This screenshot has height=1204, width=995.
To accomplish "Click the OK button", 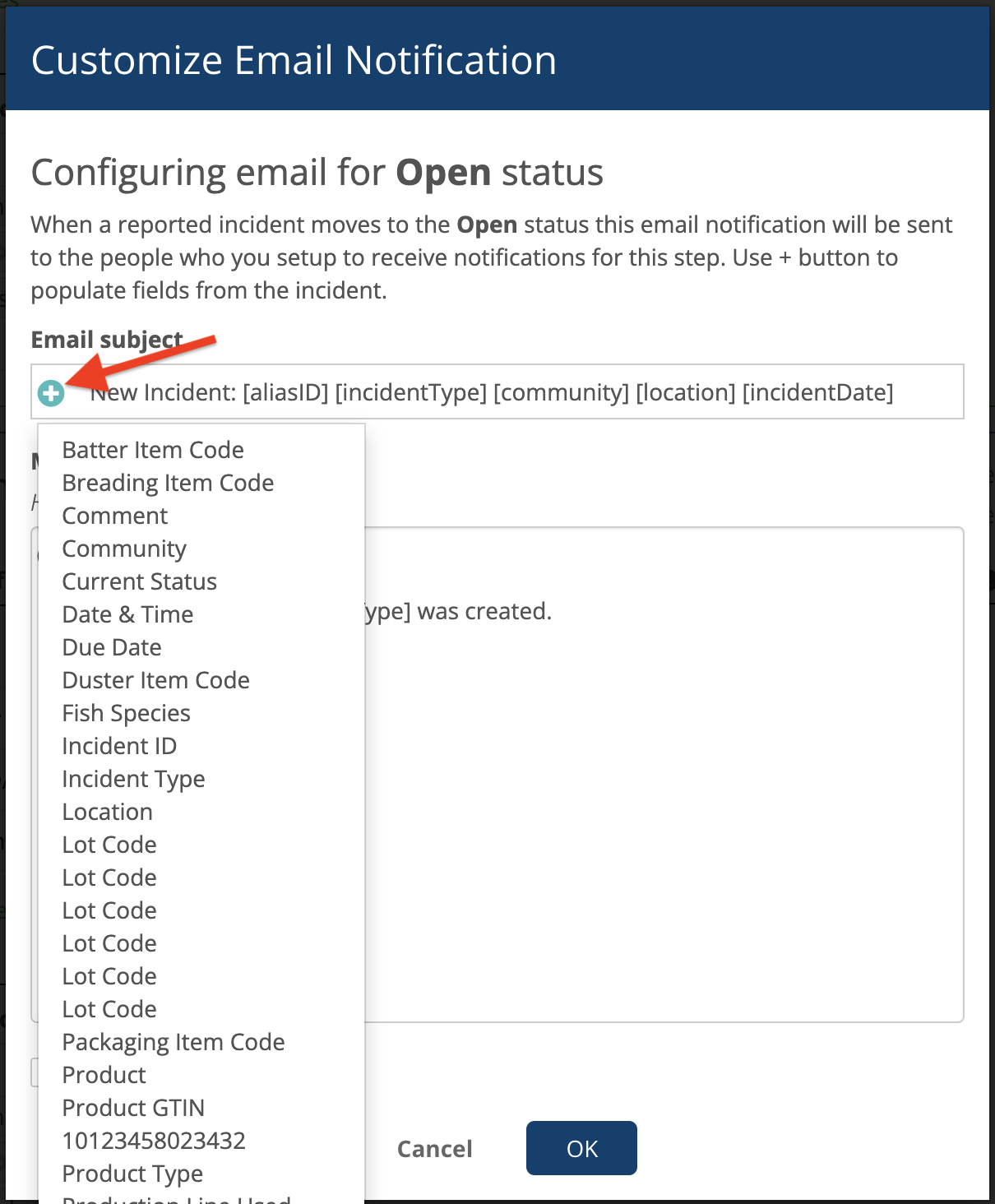I will 581,1148.
